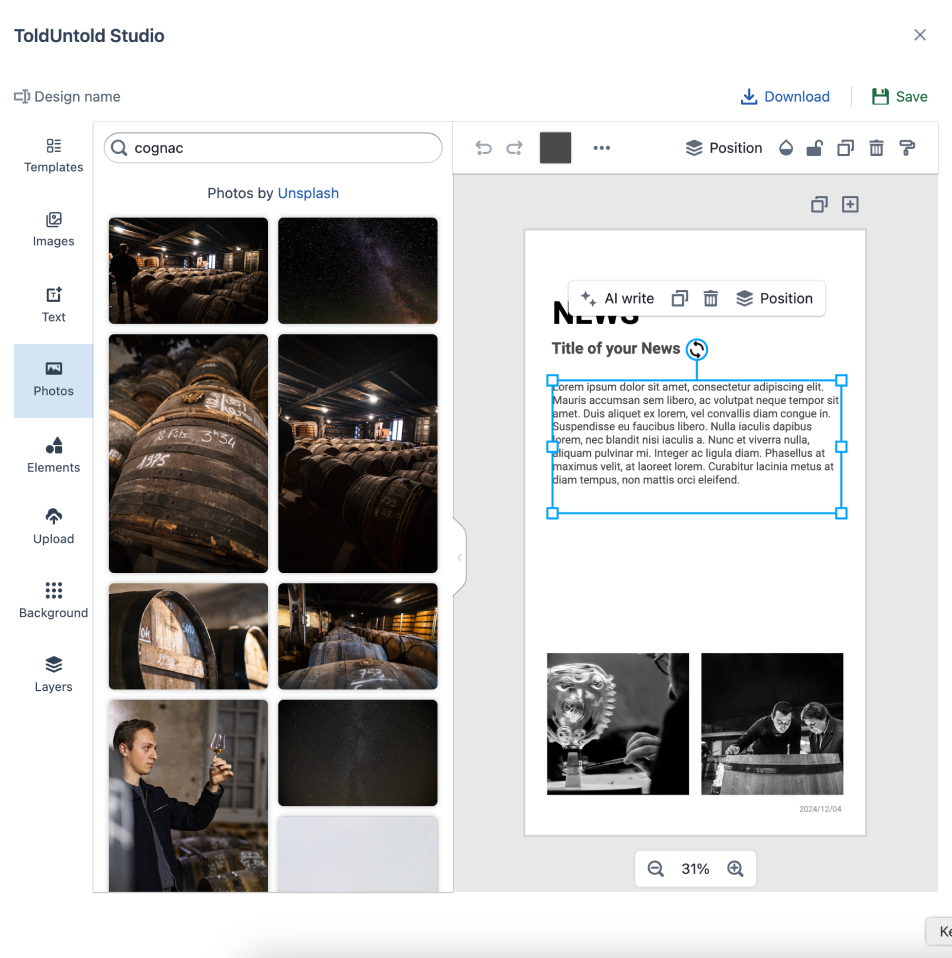Open the Unsplash link
The height and width of the screenshot is (958, 952).
point(308,193)
